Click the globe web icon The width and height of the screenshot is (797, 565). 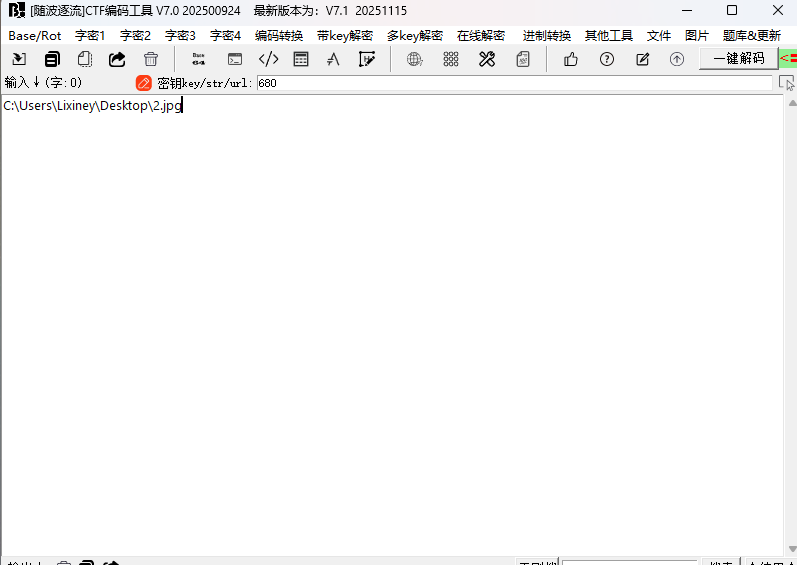pyautogui.click(x=415, y=59)
